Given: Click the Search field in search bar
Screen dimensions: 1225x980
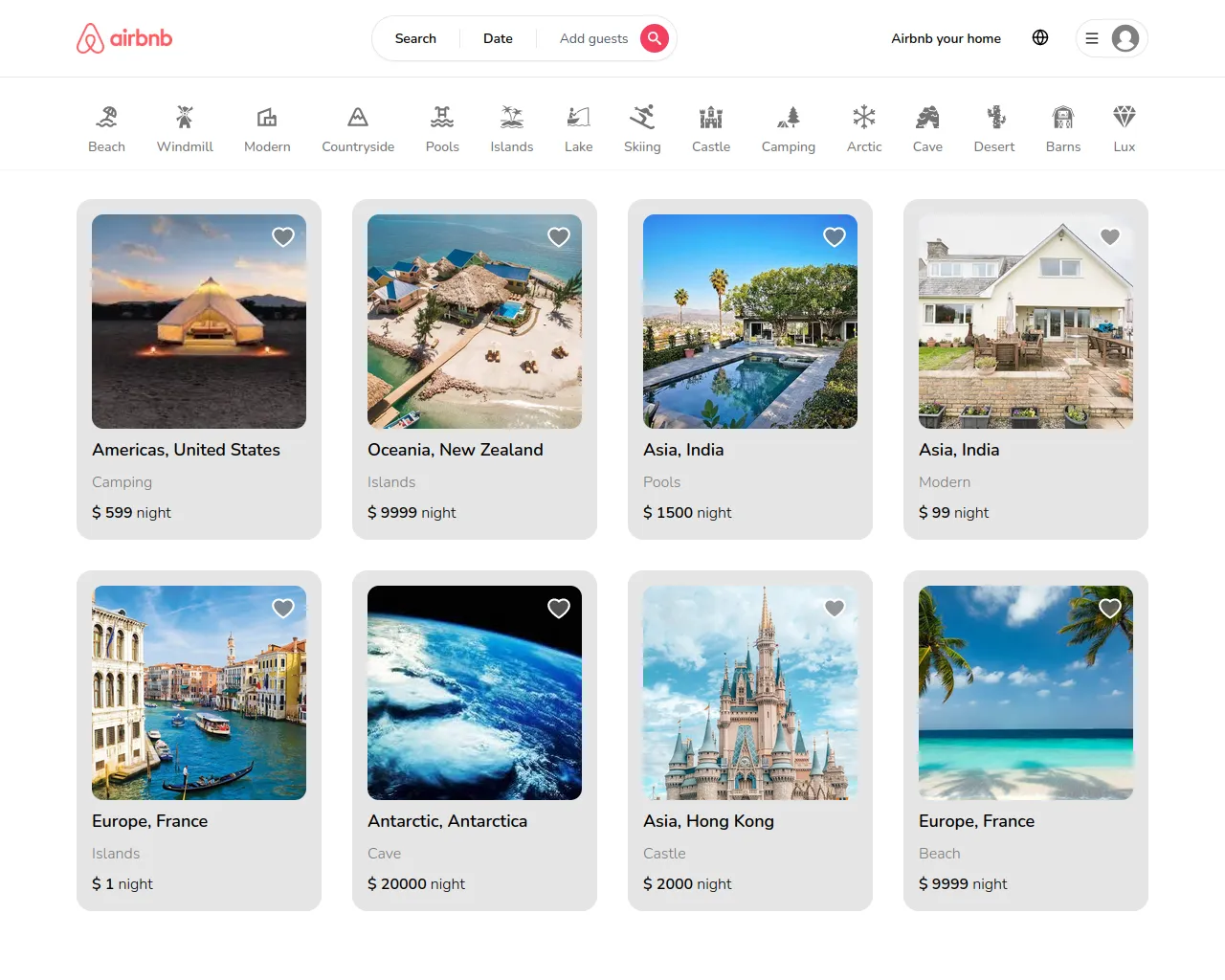Looking at the screenshot, I should click(415, 38).
